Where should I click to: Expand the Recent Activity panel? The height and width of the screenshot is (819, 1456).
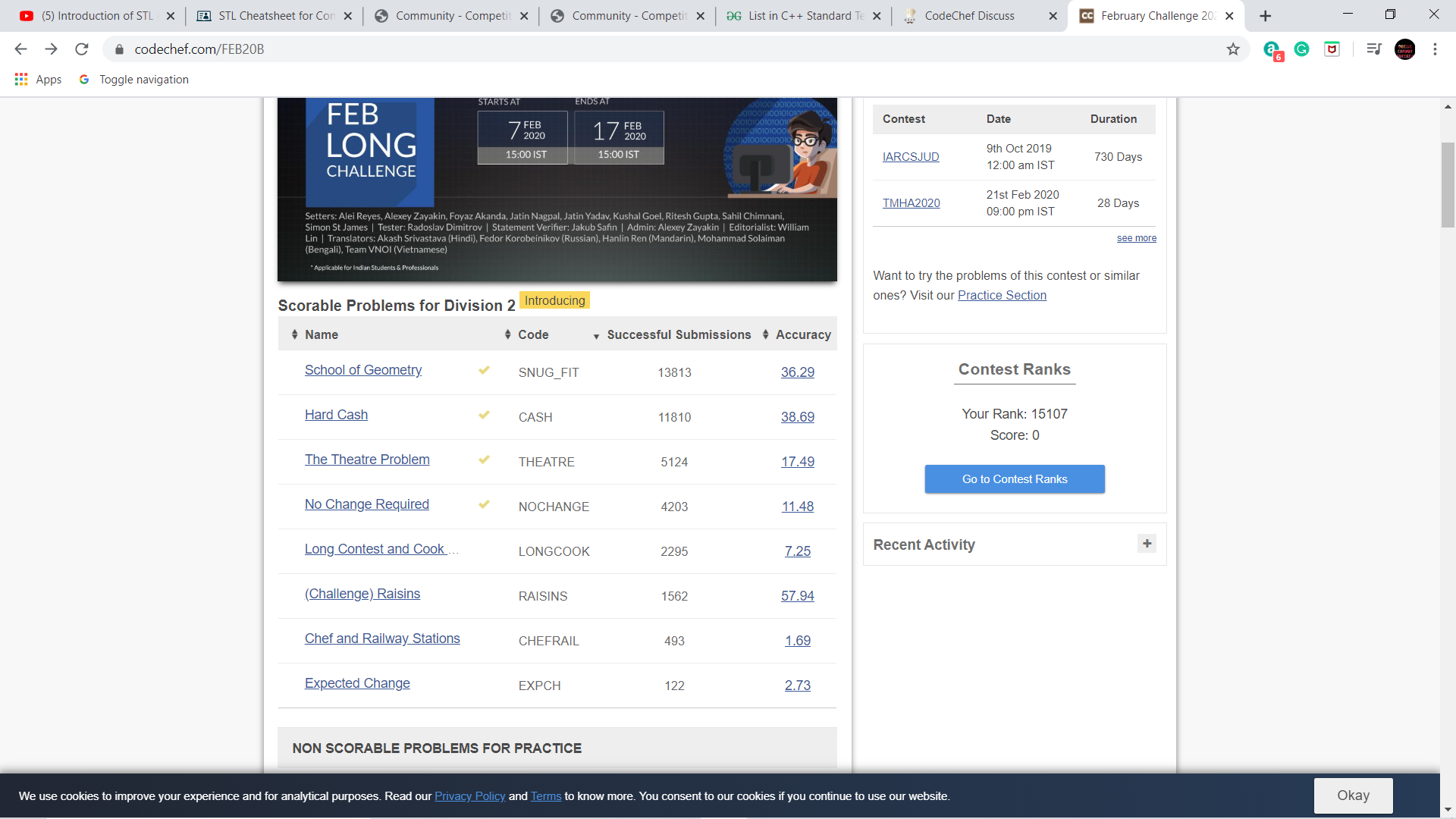pyautogui.click(x=1147, y=544)
